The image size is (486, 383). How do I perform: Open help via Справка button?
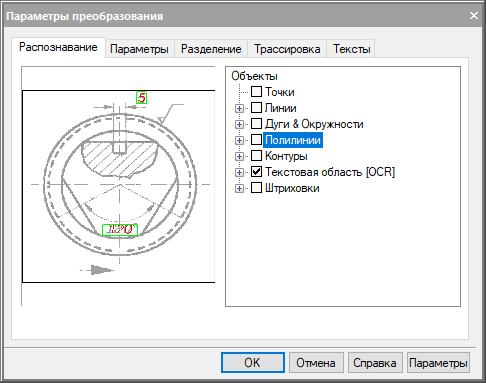[375, 363]
